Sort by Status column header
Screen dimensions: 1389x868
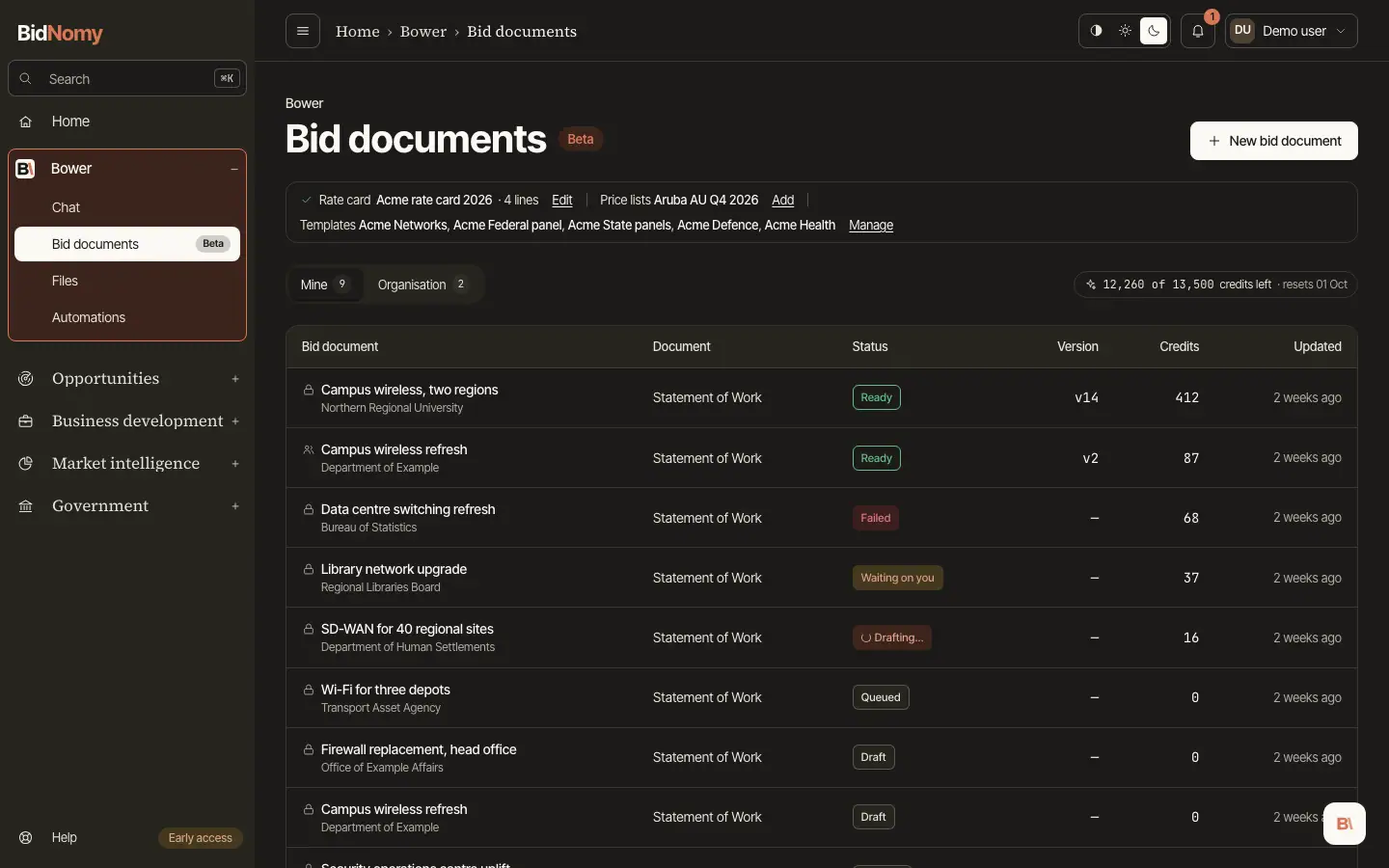coord(870,346)
